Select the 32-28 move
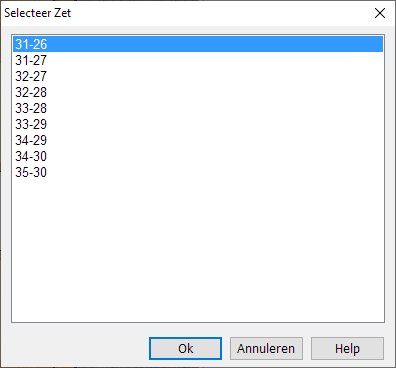 (198, 92)
